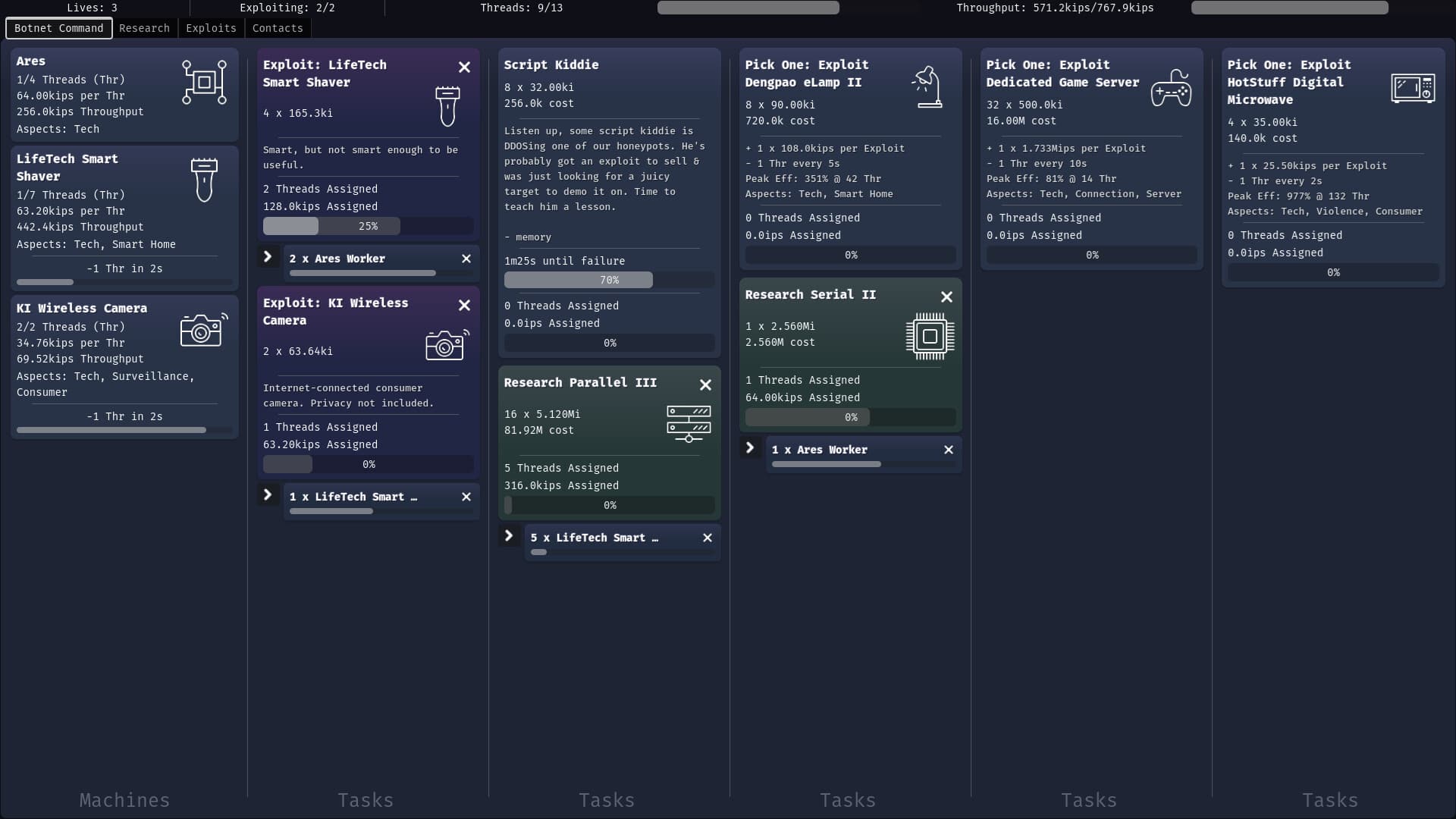
Task: Expand the 1 x LifeTech Smart task
Action: (268, 495)
